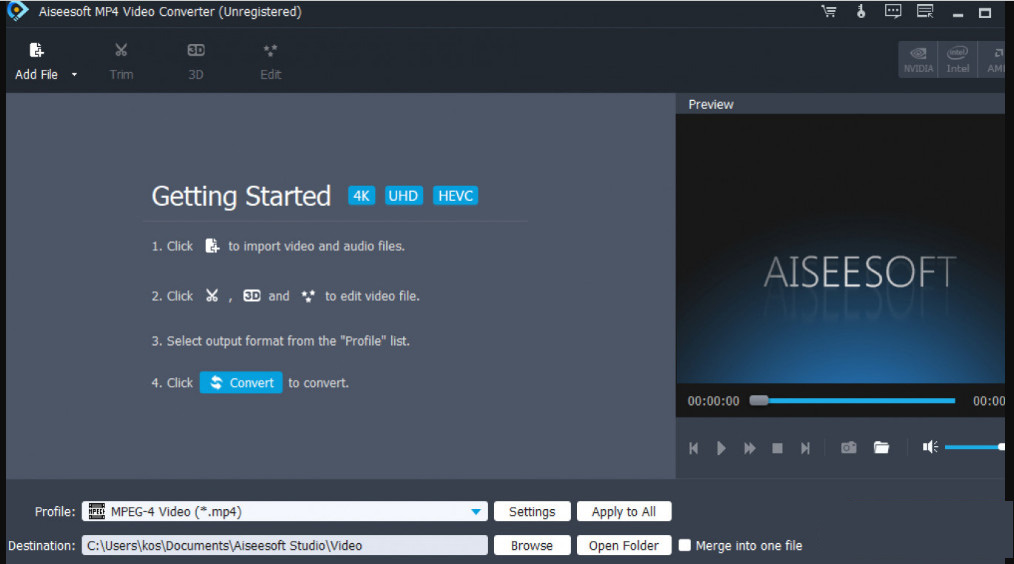Click the preview seek bar

[x=852, y=400]
